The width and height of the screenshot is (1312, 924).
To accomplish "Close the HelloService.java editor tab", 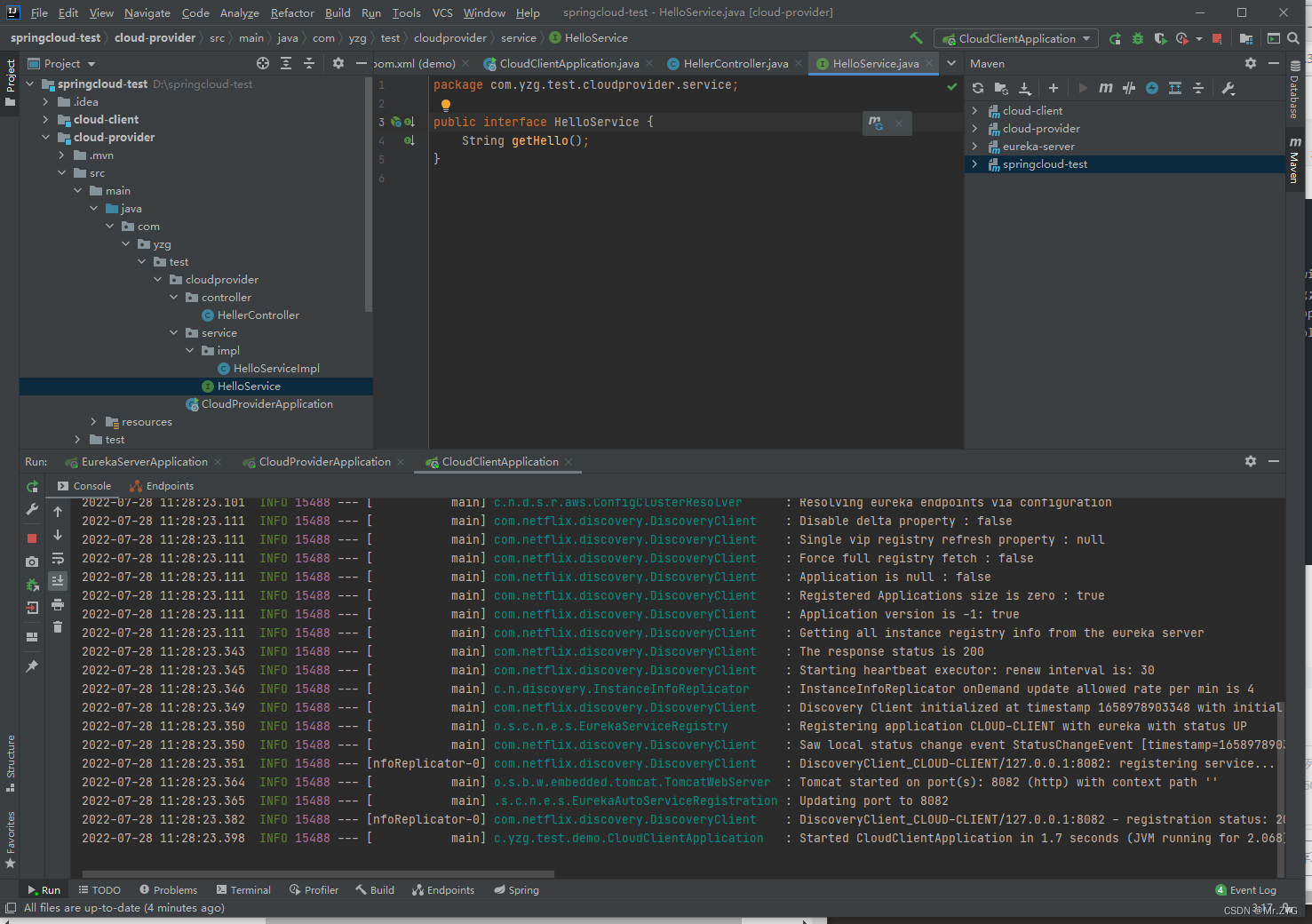I will click(929, 63).
